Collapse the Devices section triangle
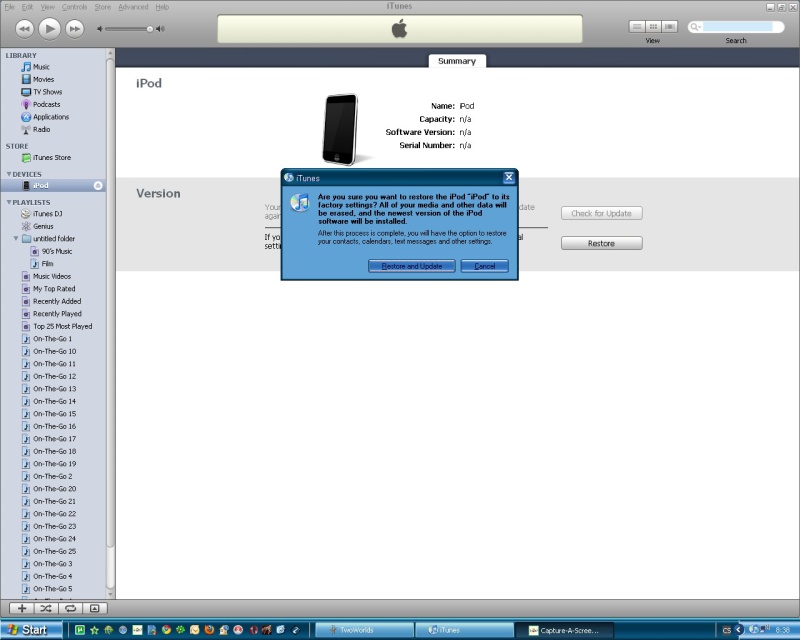The height and width of the screenshot is (640, 800). (x=9, y=174)
